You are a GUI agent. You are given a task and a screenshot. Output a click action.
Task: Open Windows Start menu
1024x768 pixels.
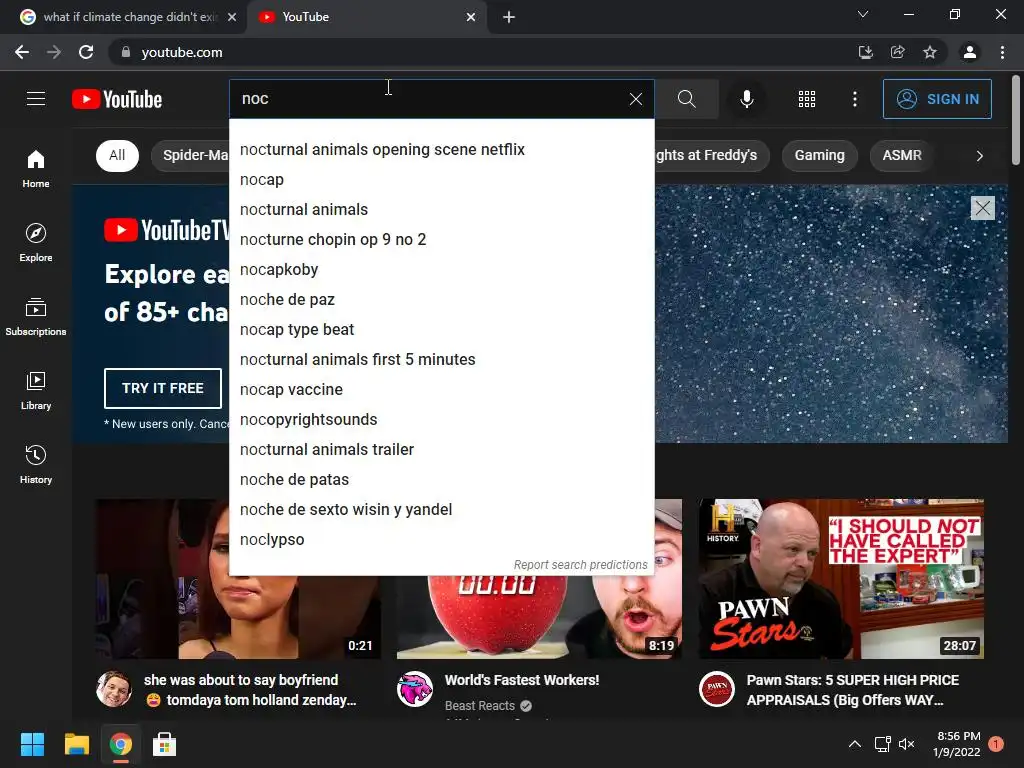click(x=32, y=744)
